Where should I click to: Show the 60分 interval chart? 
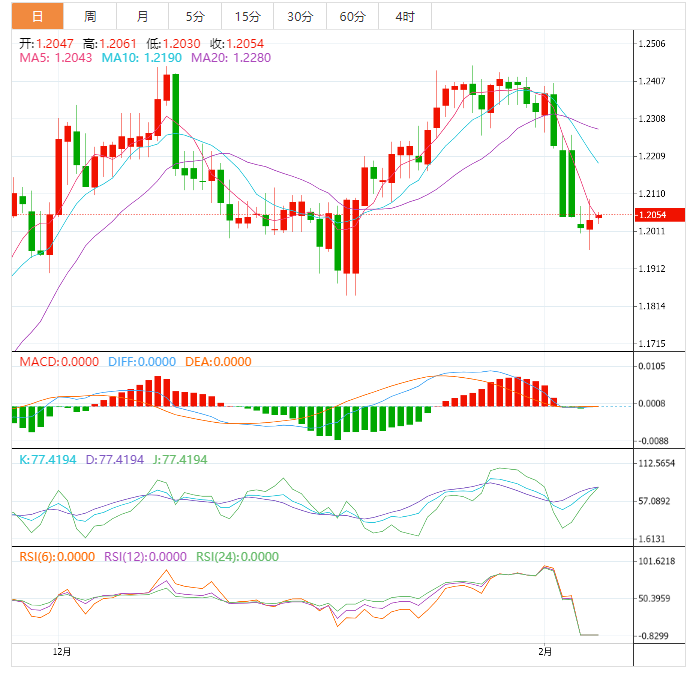pyautogui.click(x=352, y=16)
